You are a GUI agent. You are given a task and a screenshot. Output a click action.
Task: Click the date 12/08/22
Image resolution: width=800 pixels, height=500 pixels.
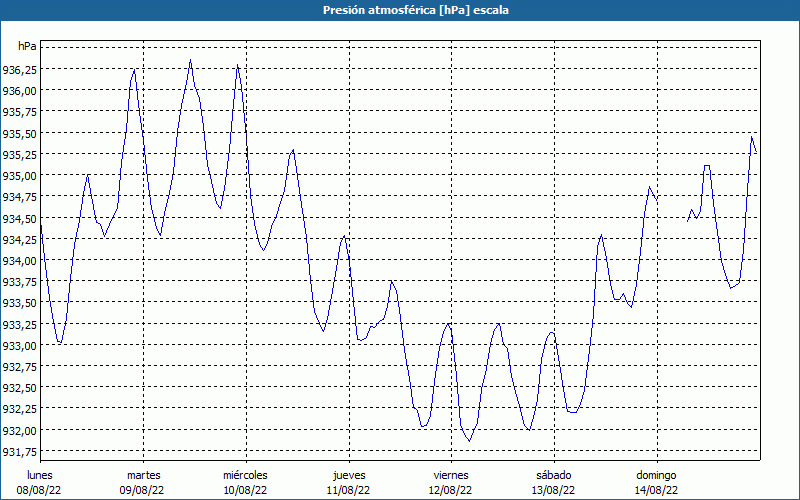451,490
